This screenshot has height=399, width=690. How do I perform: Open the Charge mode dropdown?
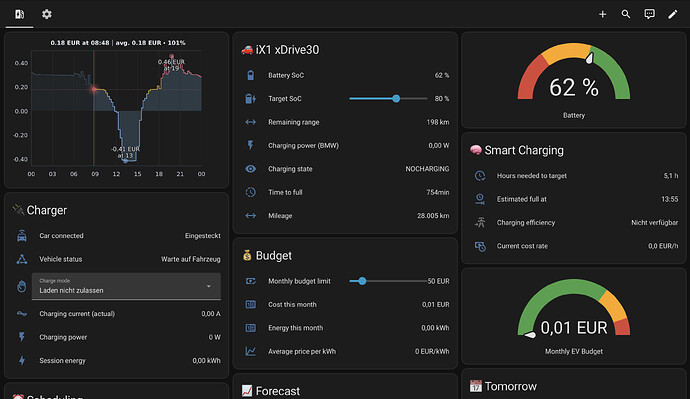[x=126, y=286]
